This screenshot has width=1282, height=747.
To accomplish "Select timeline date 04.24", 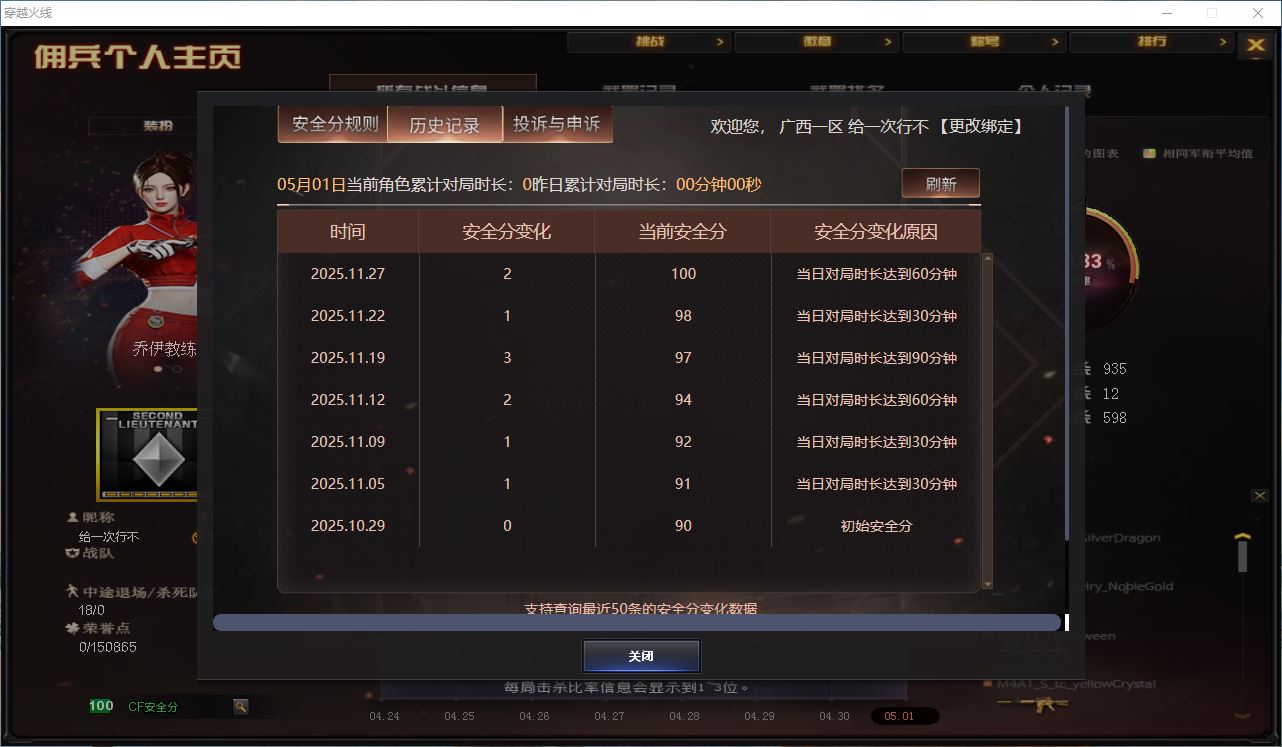I will (384, 716).
